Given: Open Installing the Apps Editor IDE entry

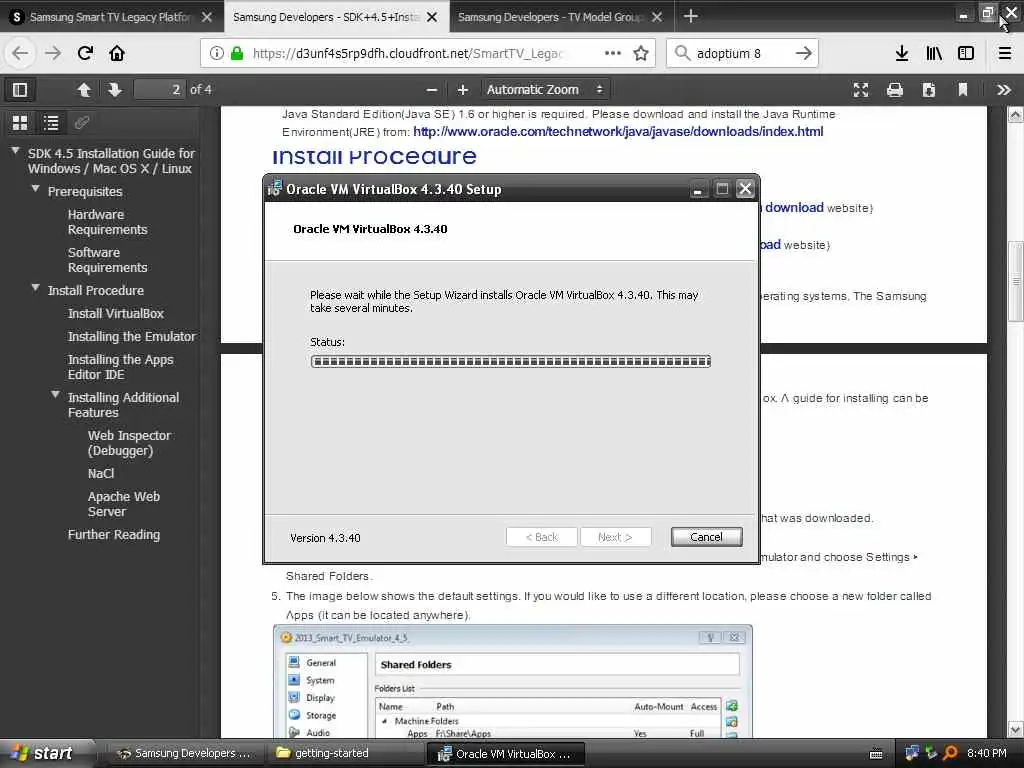Looking at the screenshot, I should pos(120,367).
